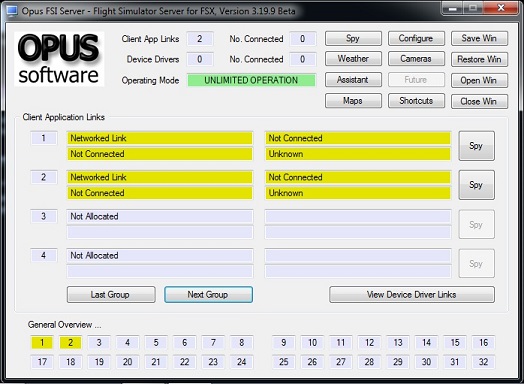
Task: Click the Close Win button
Action: point(479,102)
